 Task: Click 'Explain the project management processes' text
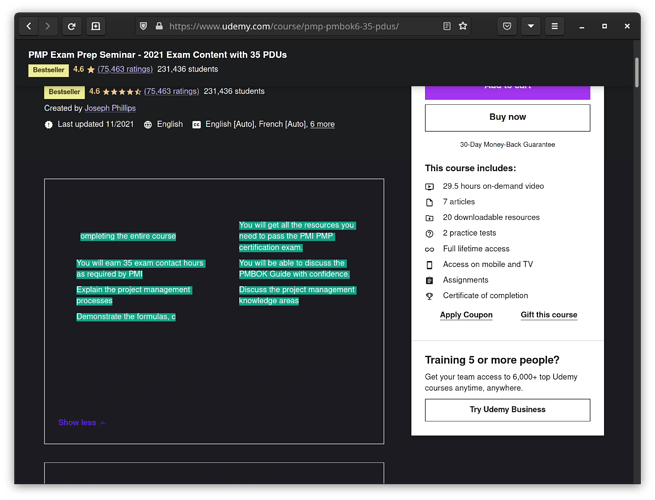click(x=134, y=295)
